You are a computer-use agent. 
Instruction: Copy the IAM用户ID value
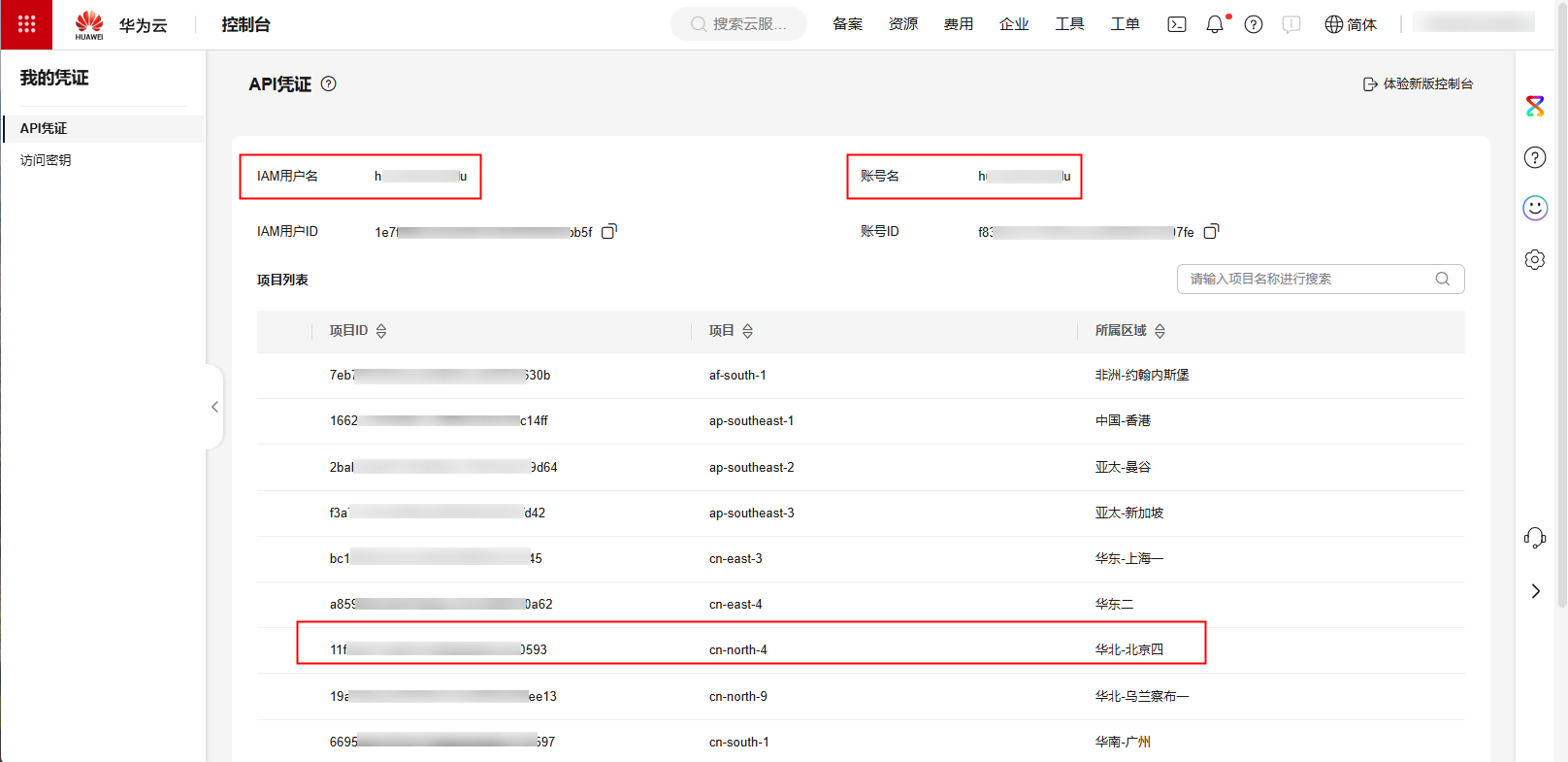point(609,232)
